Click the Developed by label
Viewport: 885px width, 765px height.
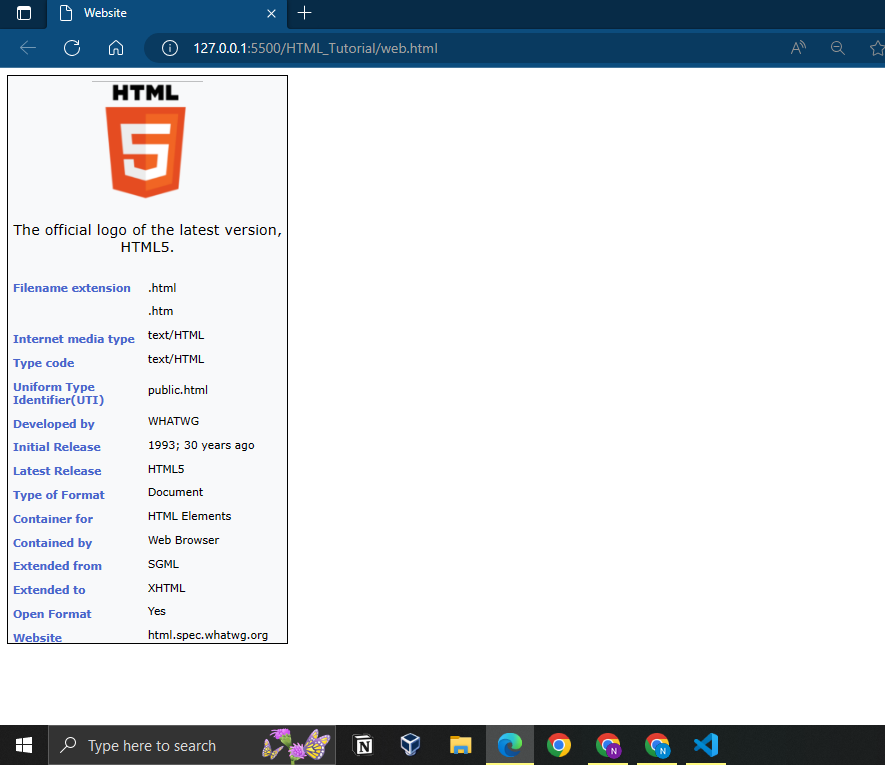click(54, 424)
